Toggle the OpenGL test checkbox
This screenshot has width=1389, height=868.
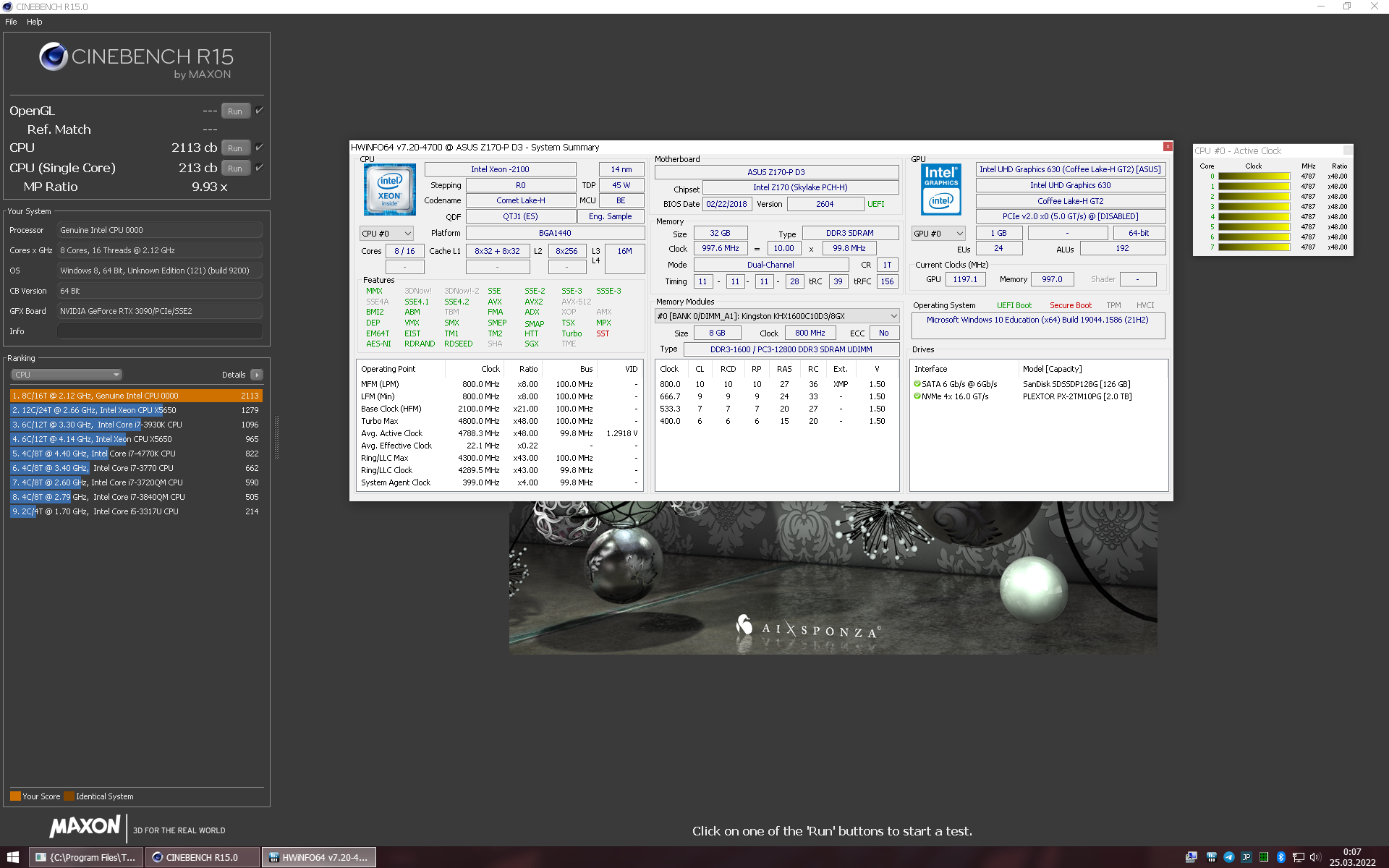(x=260, y=111)
